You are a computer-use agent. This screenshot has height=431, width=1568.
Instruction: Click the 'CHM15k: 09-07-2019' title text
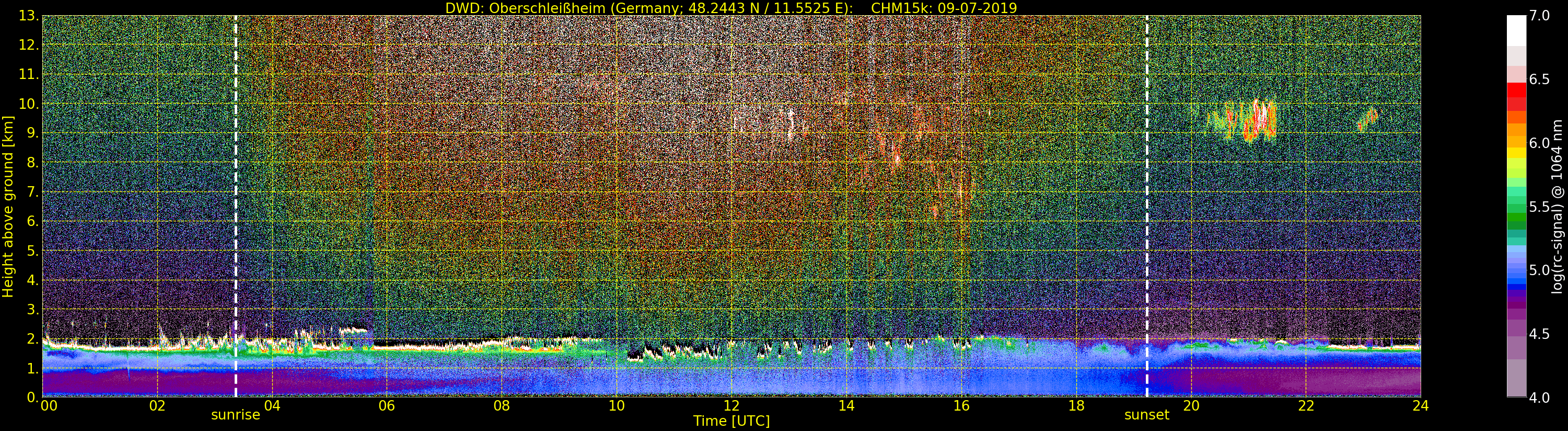(x=944, y=8)
